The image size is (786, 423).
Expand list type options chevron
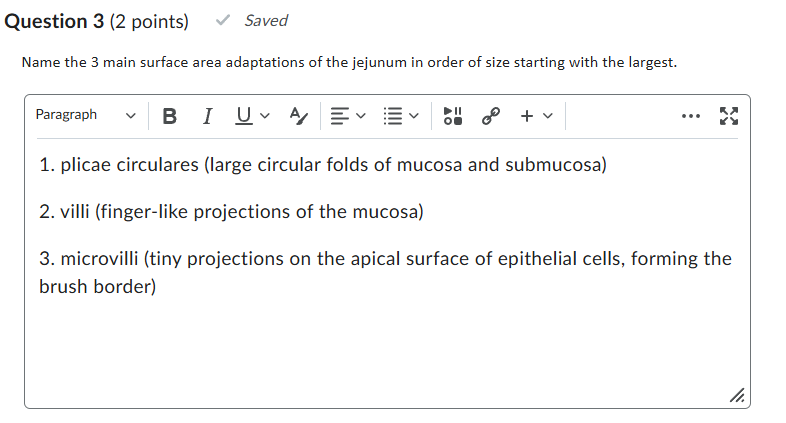point(414,116)
